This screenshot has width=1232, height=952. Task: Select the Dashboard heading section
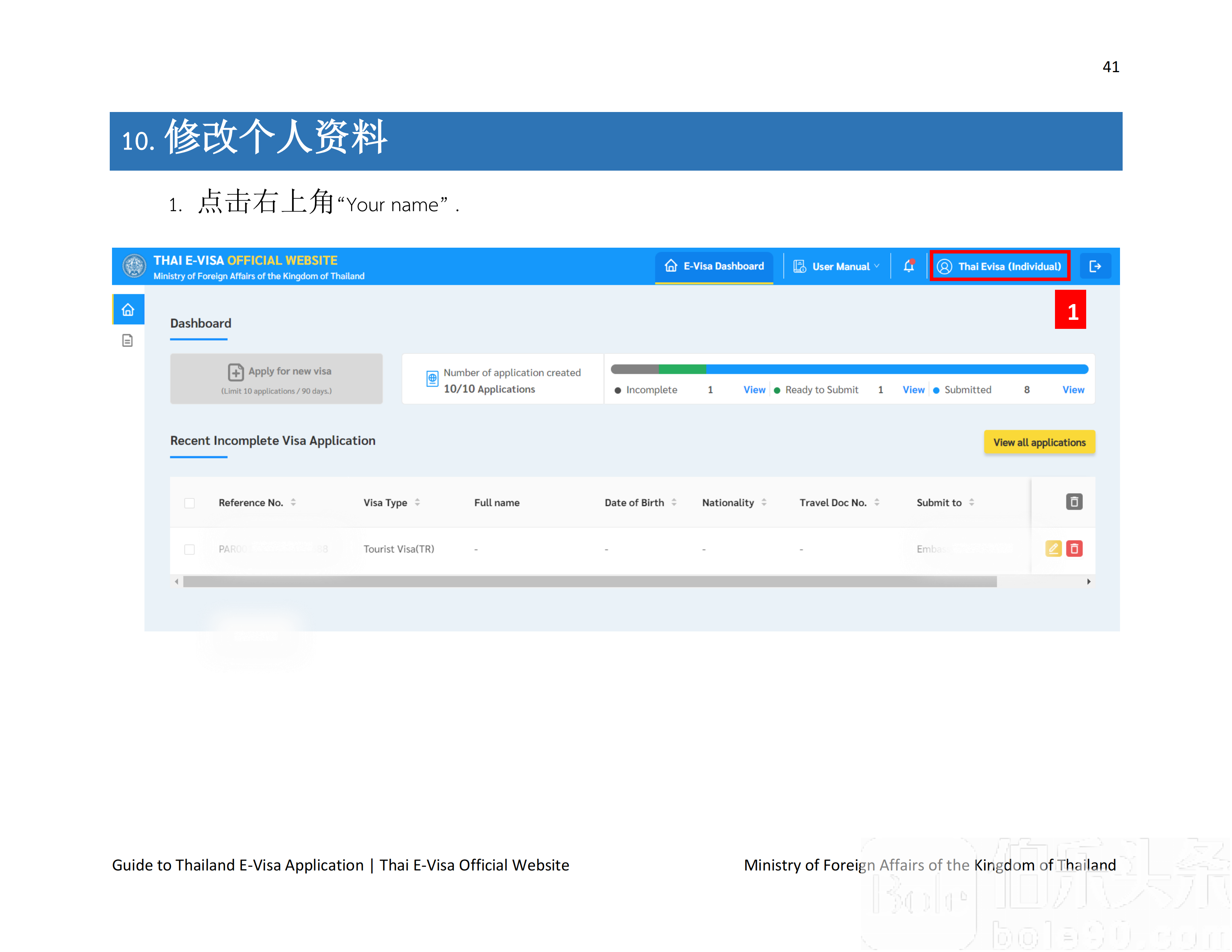[x=200, y=323]
